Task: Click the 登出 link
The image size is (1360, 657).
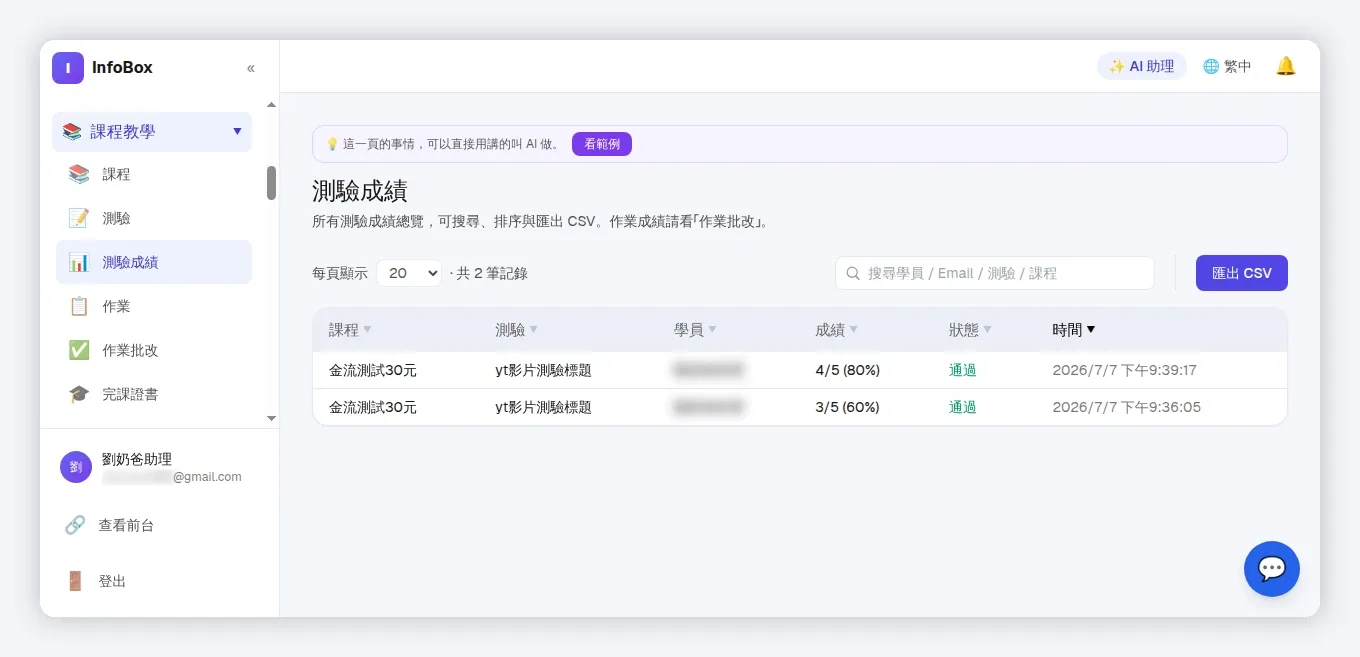Action: point(112,581)
